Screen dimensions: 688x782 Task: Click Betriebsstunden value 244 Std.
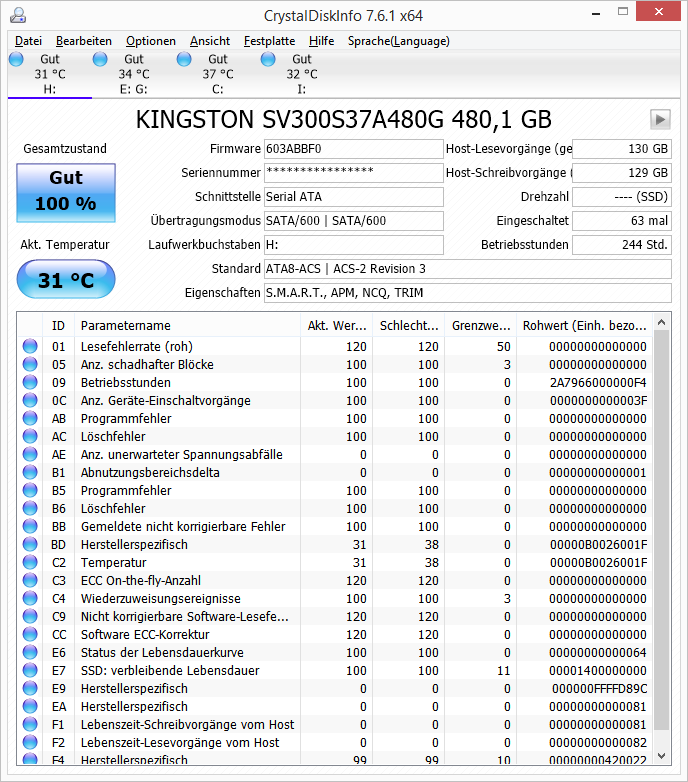622,244
